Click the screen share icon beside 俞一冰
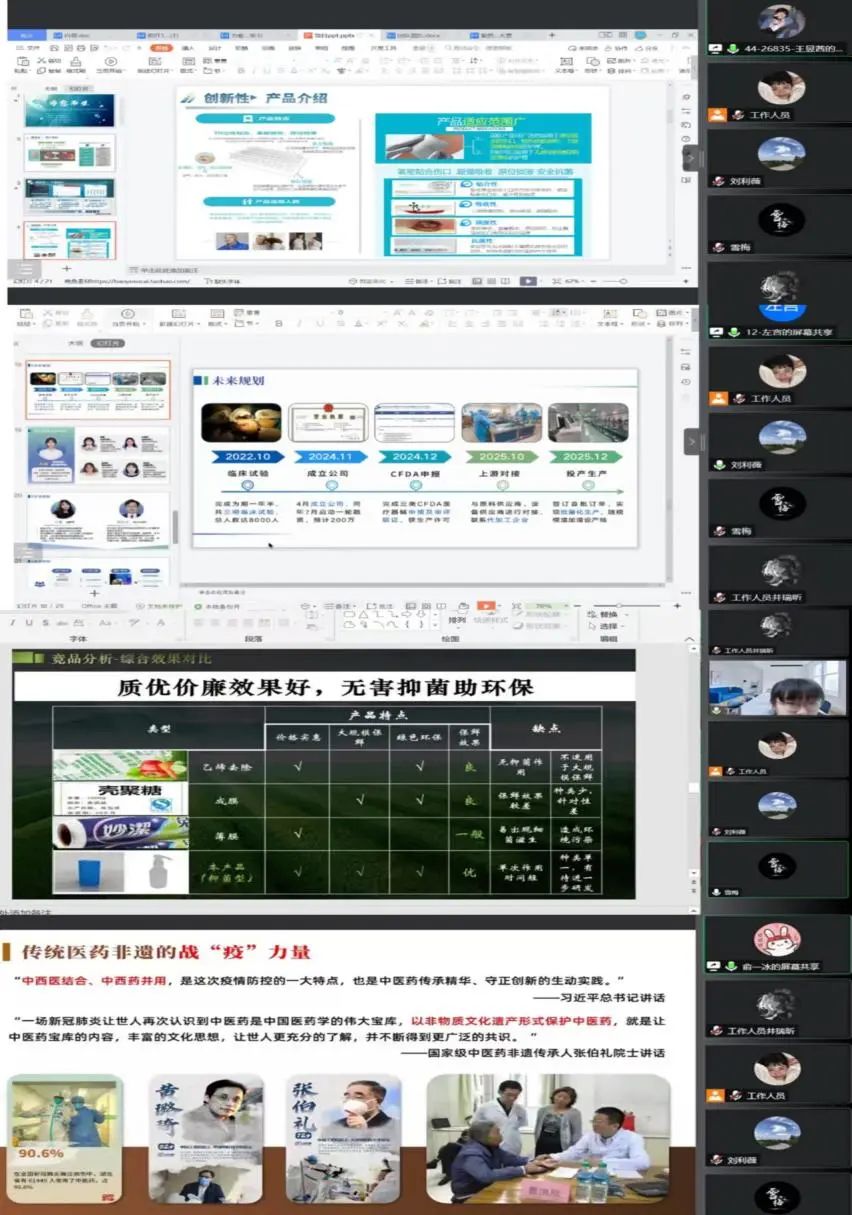 pos(716,967)
